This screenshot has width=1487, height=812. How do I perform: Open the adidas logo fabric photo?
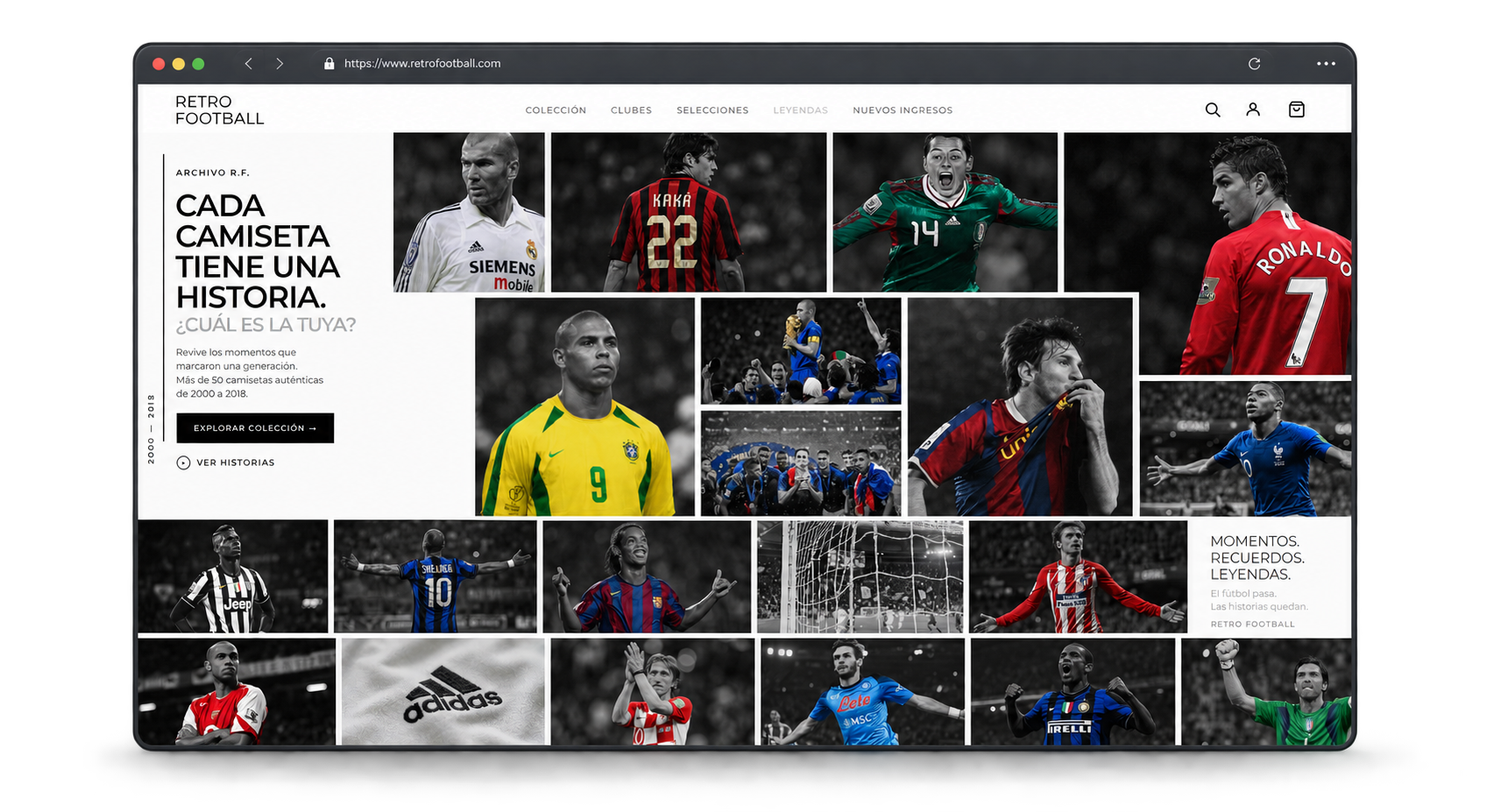[443, 692]
